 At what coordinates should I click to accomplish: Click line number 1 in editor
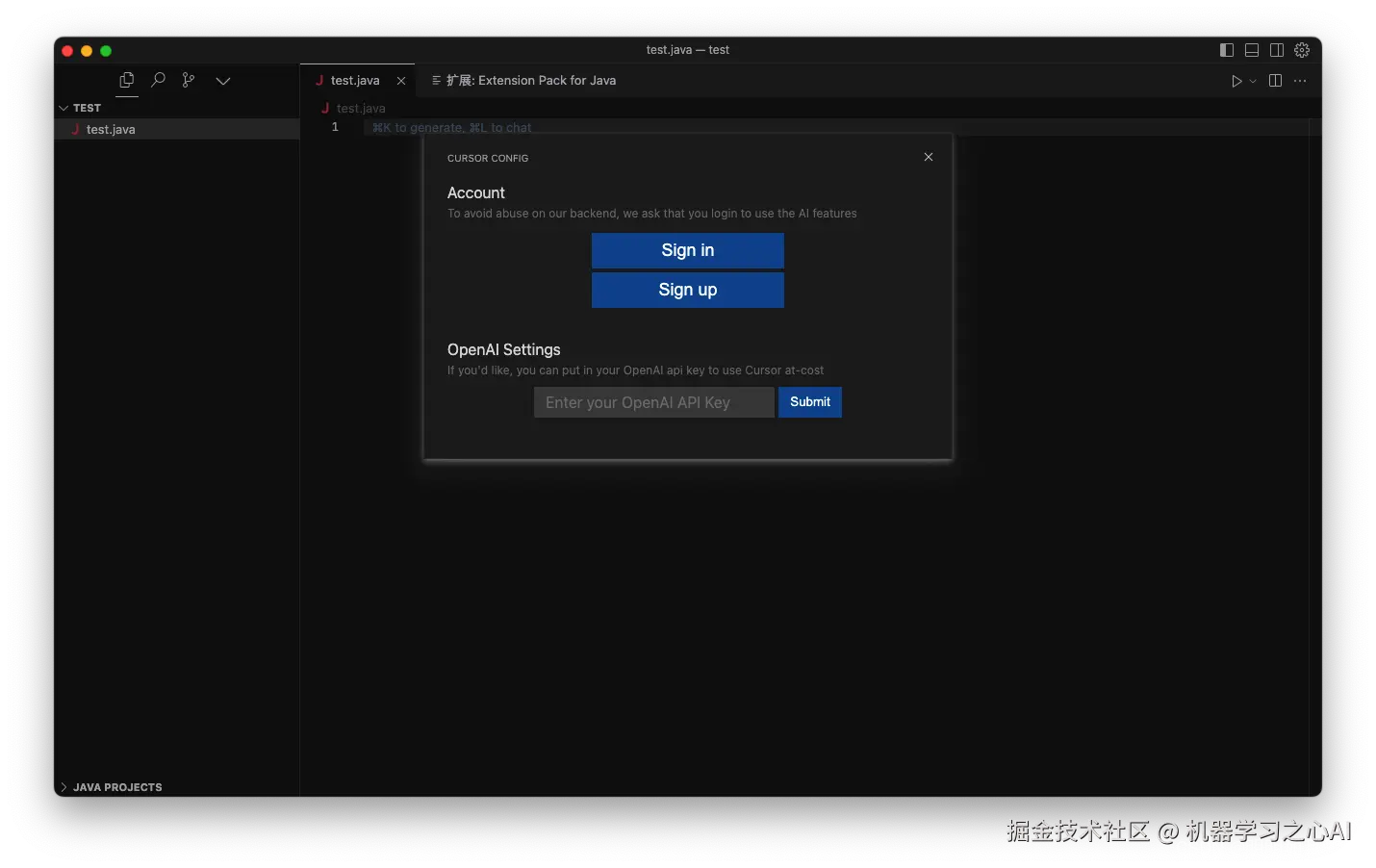click(335, 127)
